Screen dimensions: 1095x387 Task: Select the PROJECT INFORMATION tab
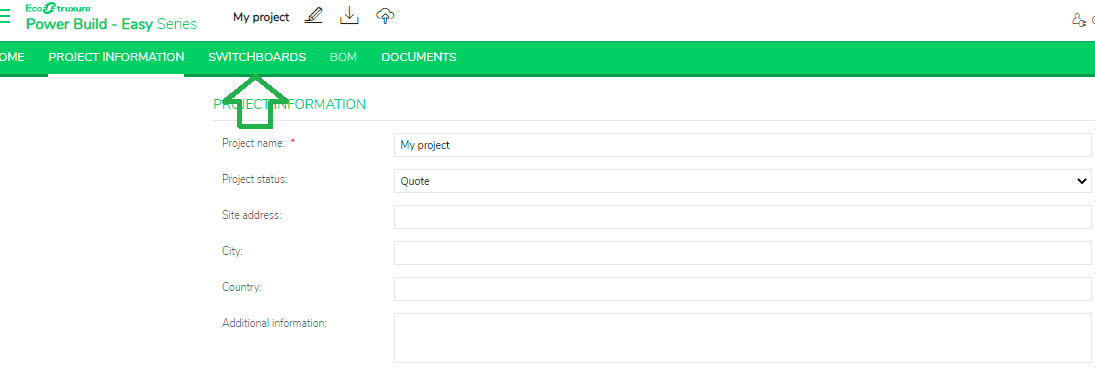(116, 57)
